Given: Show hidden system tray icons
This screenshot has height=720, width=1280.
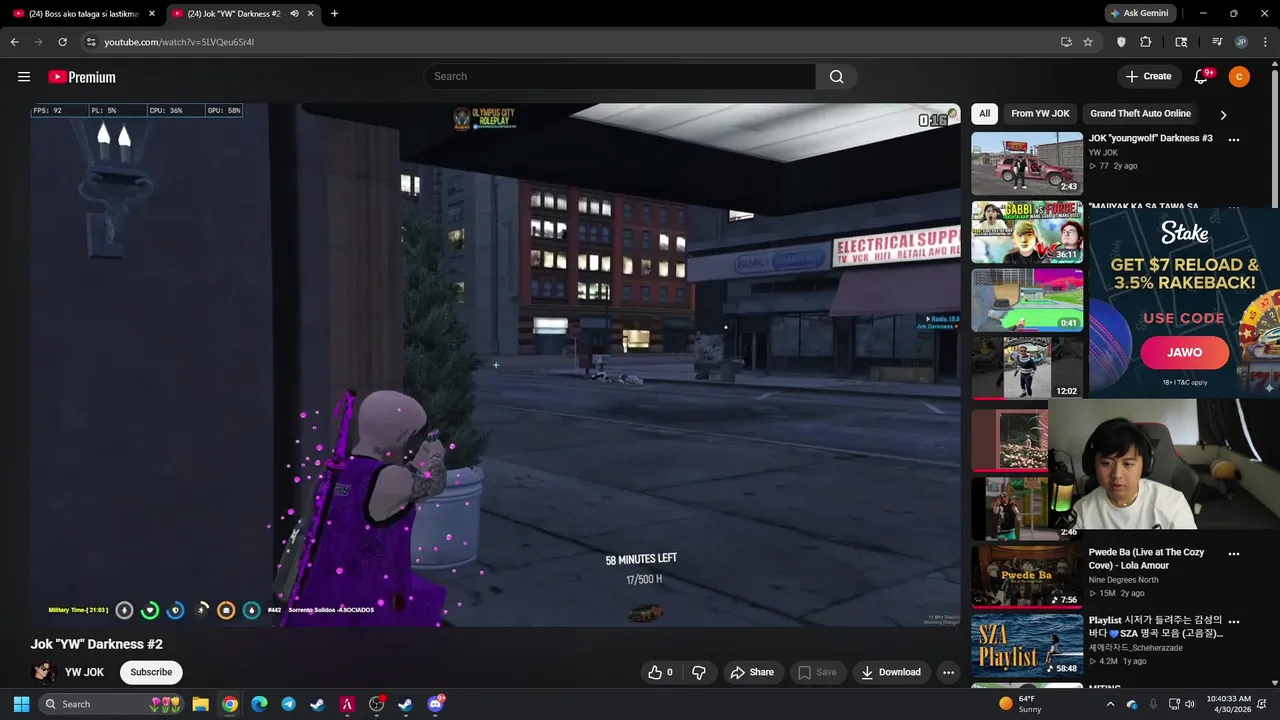Looking at the screenshot, I should pyautogui.click(x=1110, y=704).
